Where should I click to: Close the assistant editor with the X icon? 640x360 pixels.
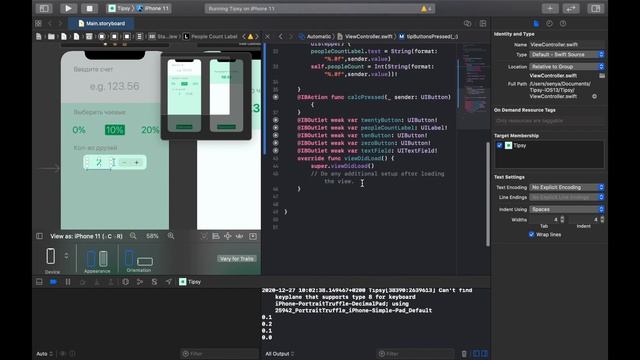(x=267, y=36)
